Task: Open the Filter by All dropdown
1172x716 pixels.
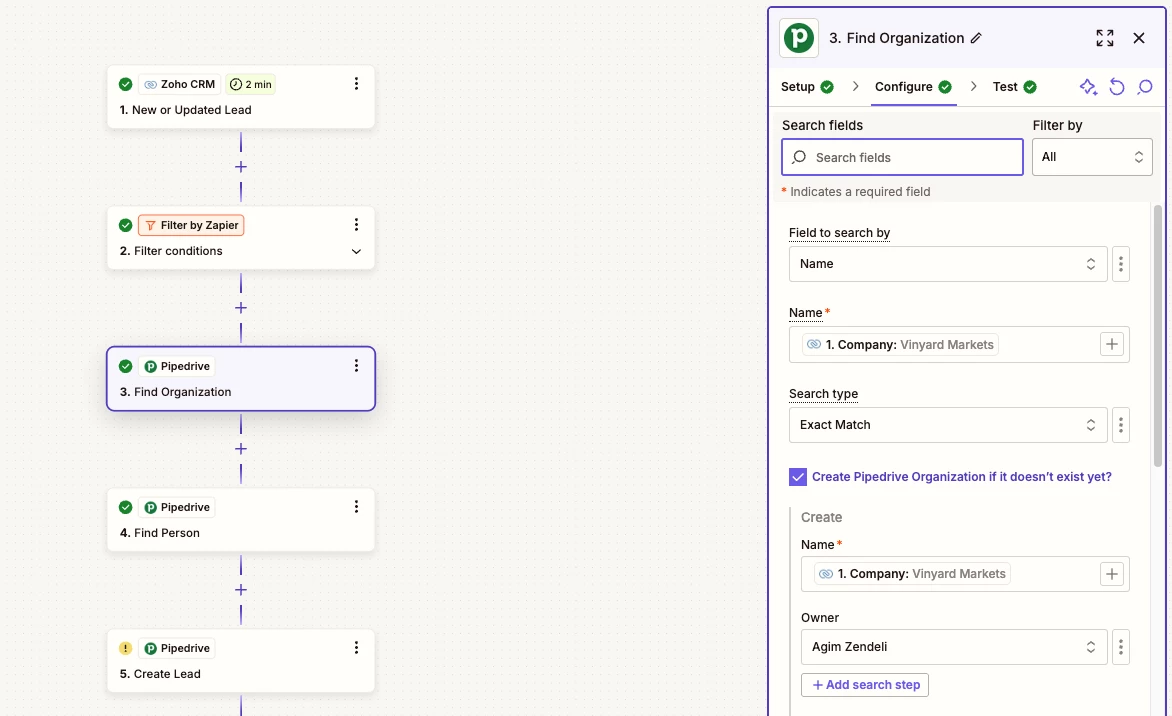Action: [x=1092, y=157]
